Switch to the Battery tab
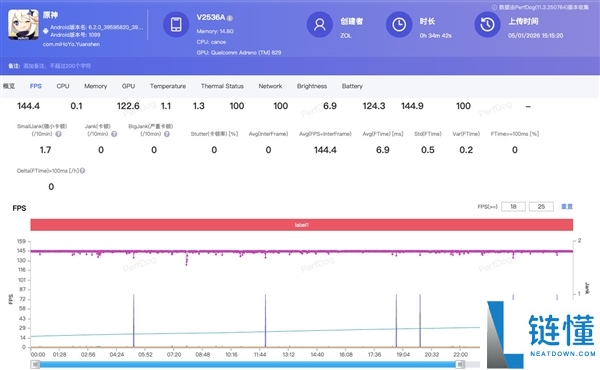This screenshot has width=600, height=370. (352, 86)
